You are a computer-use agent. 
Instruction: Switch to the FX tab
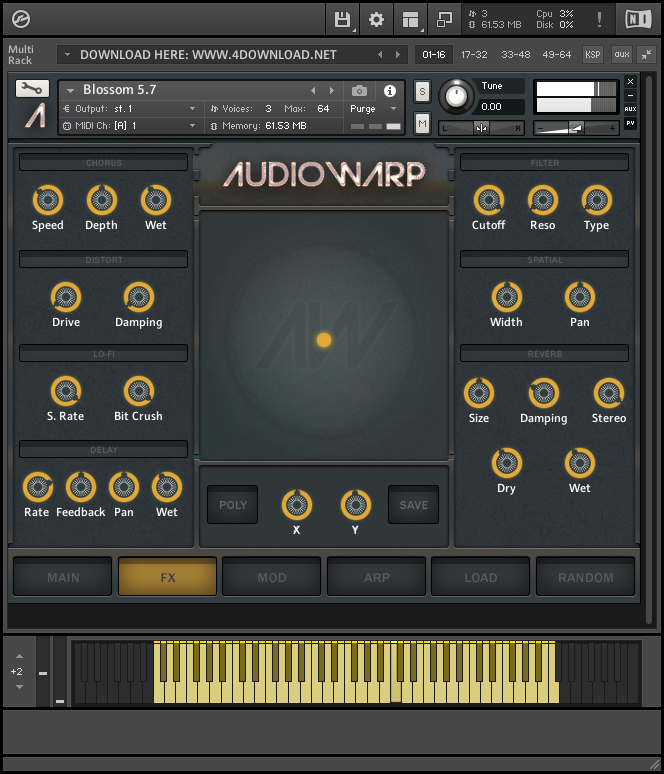coord(168,577)
